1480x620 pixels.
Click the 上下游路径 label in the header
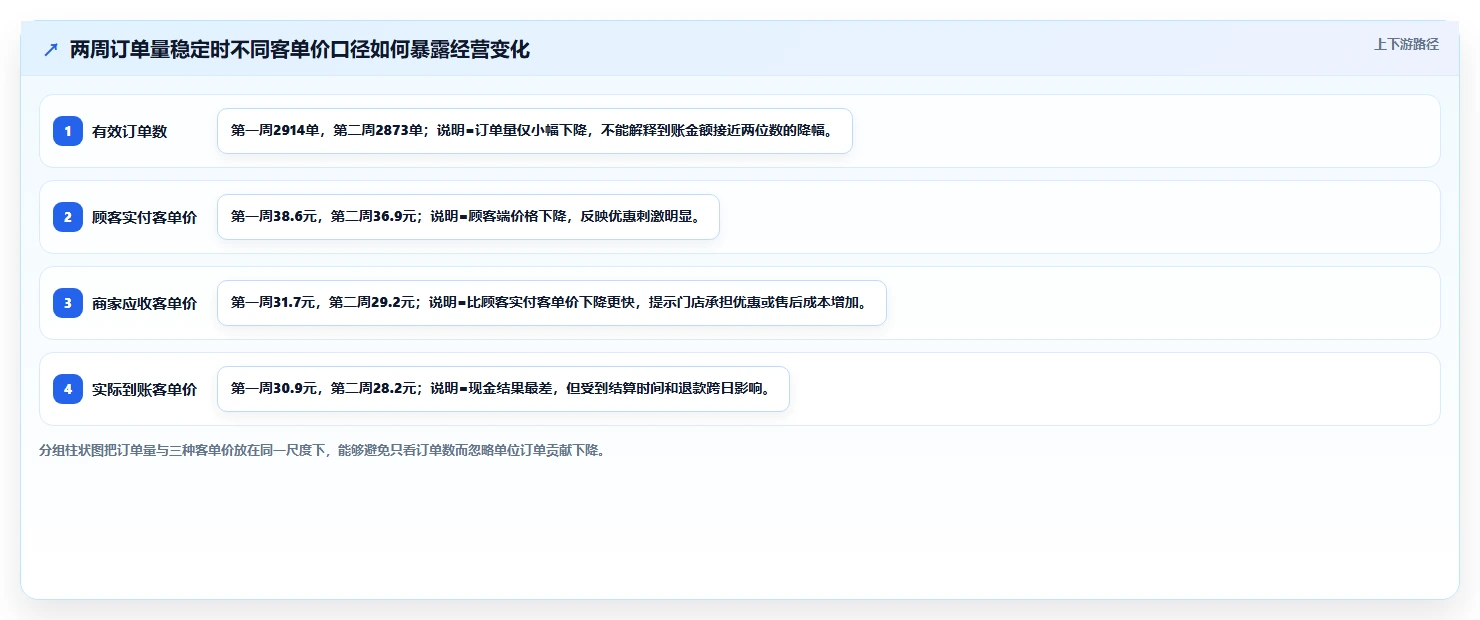pos(1406,44)
